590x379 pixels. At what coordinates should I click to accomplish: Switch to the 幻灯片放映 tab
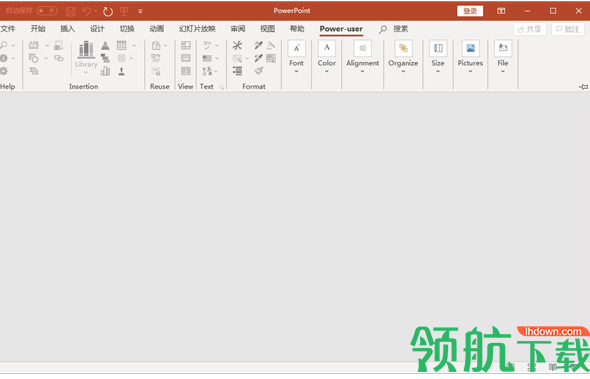(197, 29)
